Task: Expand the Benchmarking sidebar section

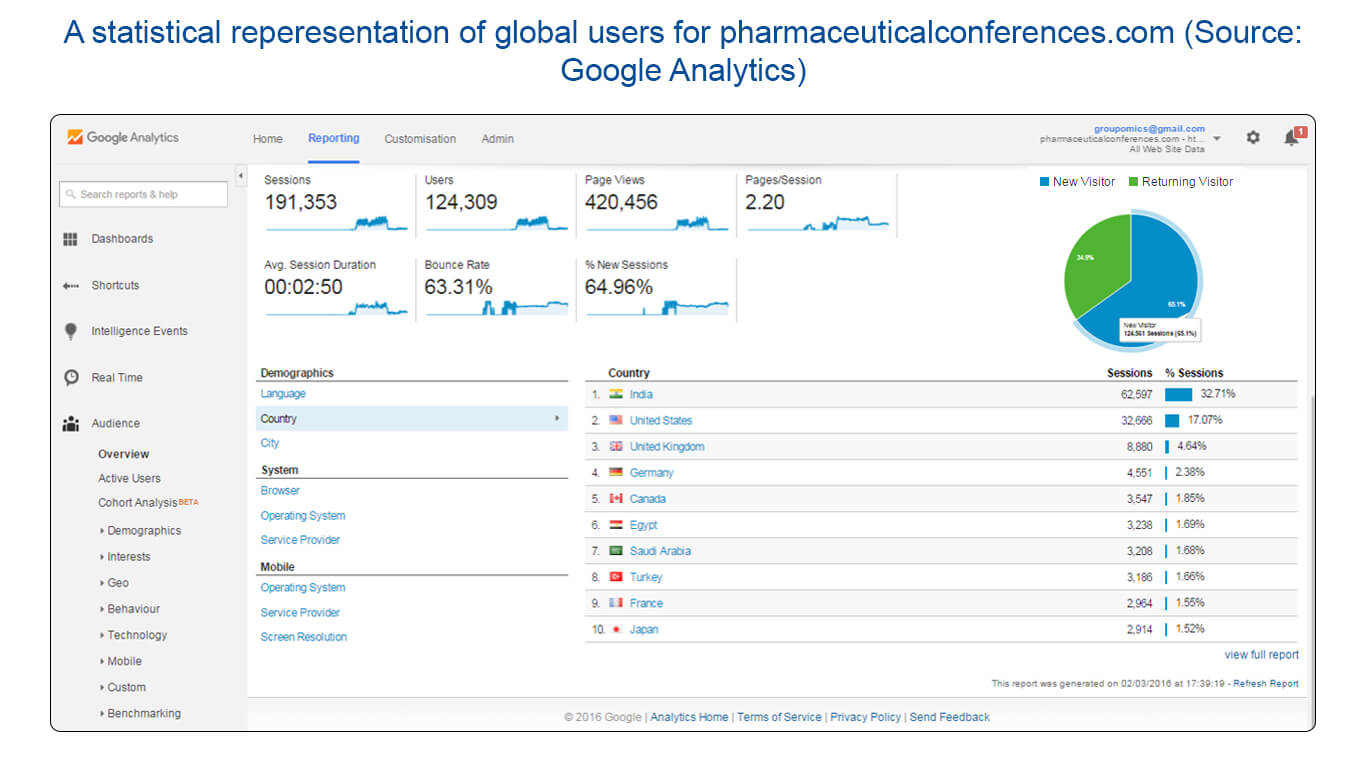Action: point(143,713)
